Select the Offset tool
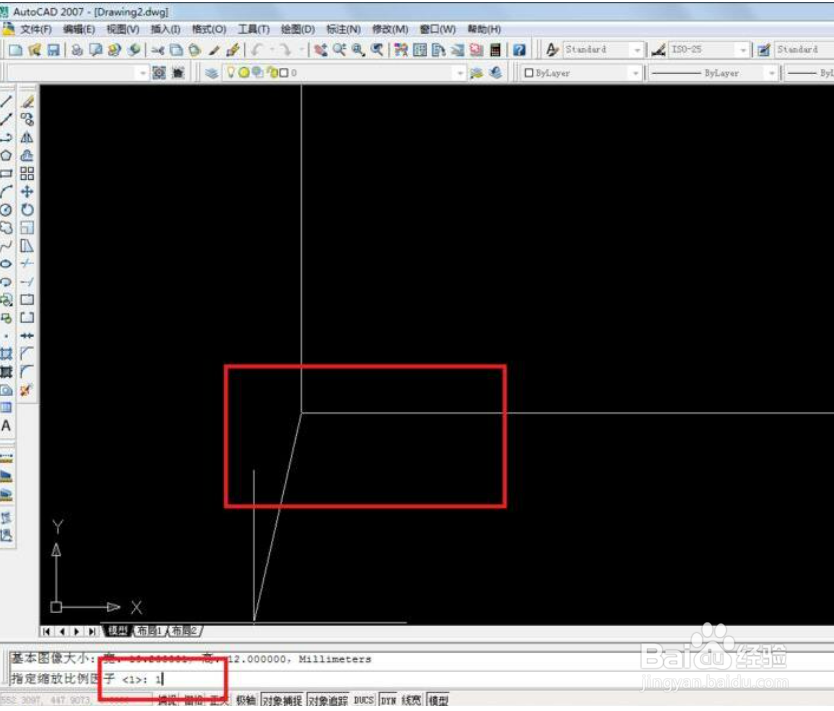Image resolution: width=834 pixels, height=711 pixels. tap(27, 155)
